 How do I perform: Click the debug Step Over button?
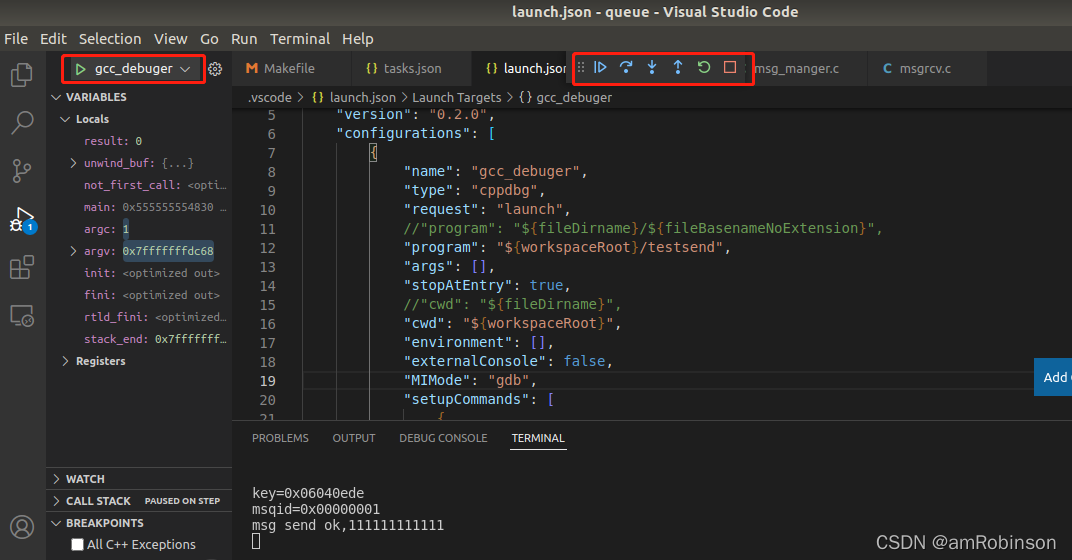626,67
